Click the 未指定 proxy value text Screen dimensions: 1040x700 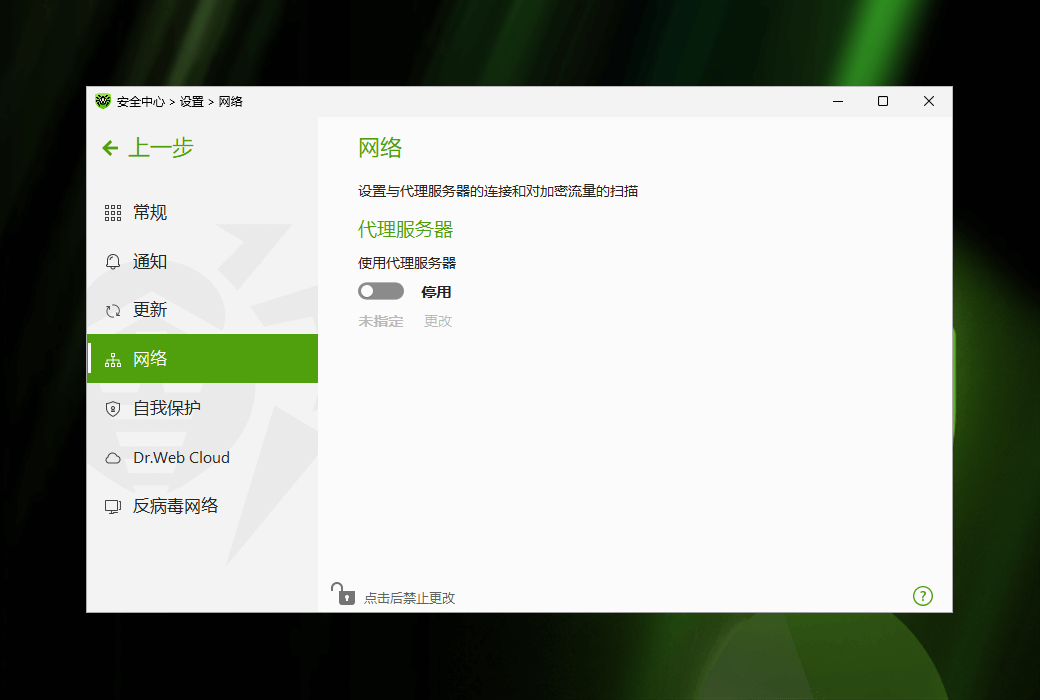[x=381, y=321]
